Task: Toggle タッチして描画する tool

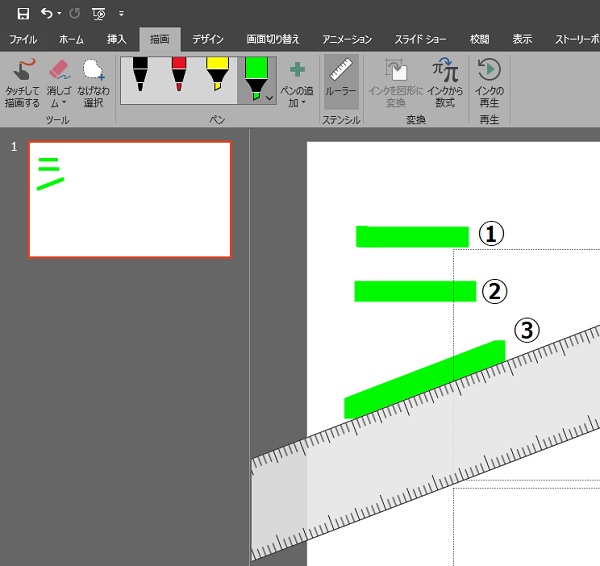Action: [22, 83]
